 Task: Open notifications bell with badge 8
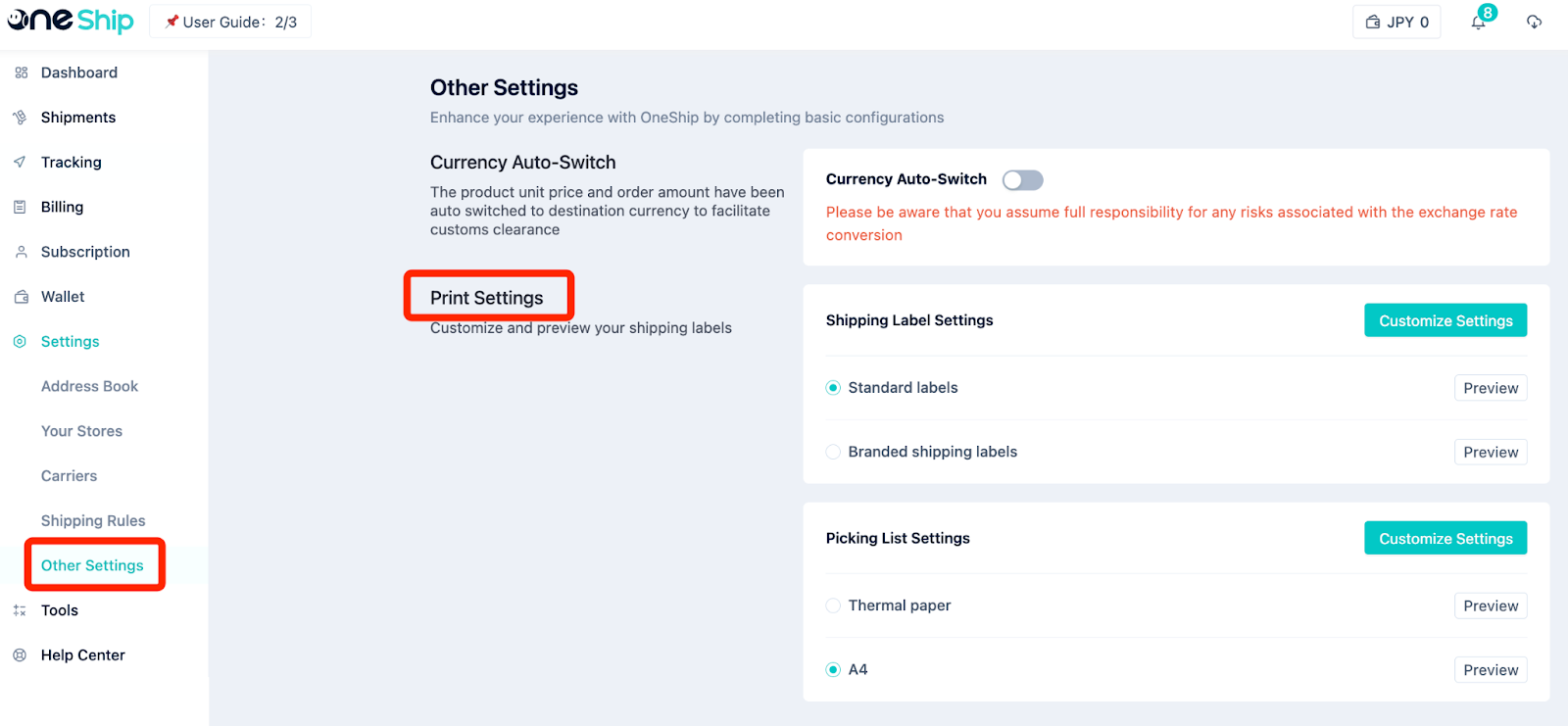point(1480,21)
